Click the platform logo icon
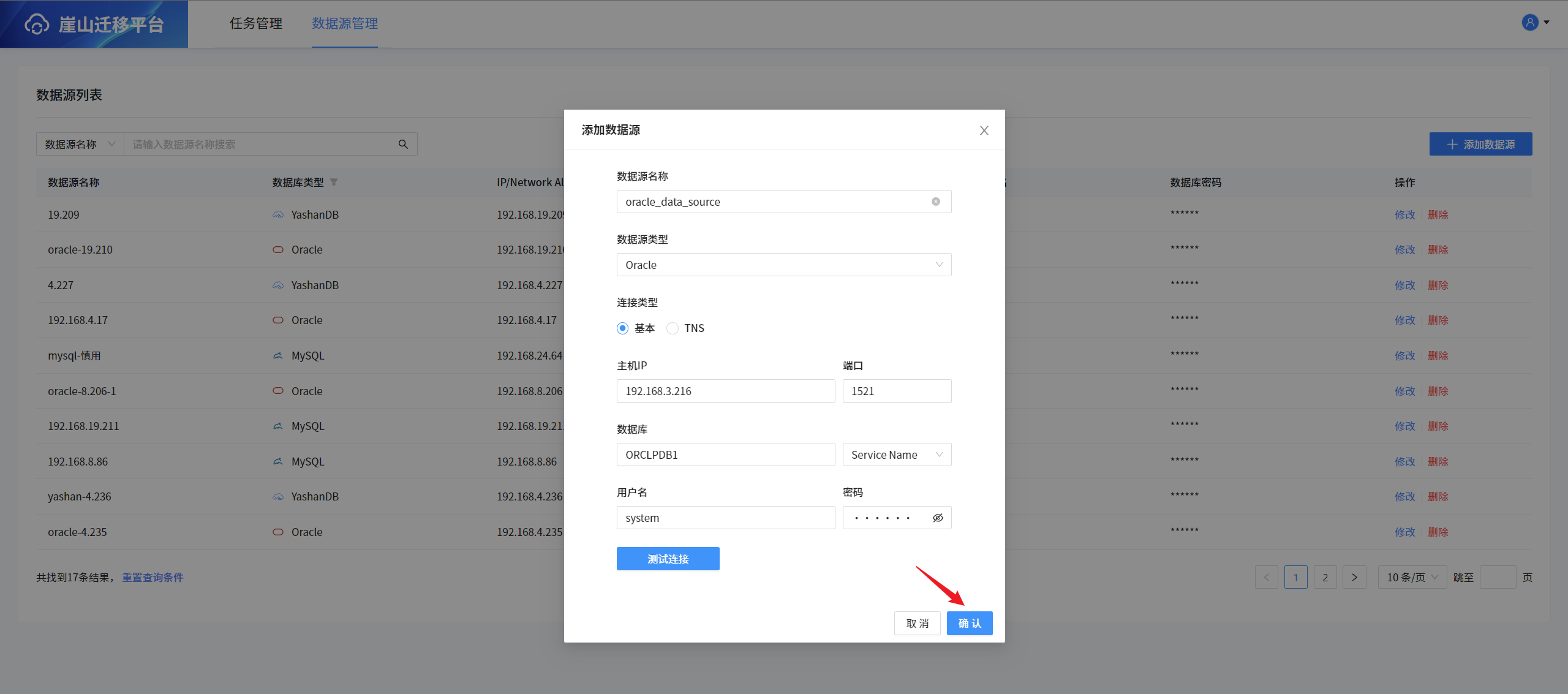1568x694 pixels. [37, 25]
